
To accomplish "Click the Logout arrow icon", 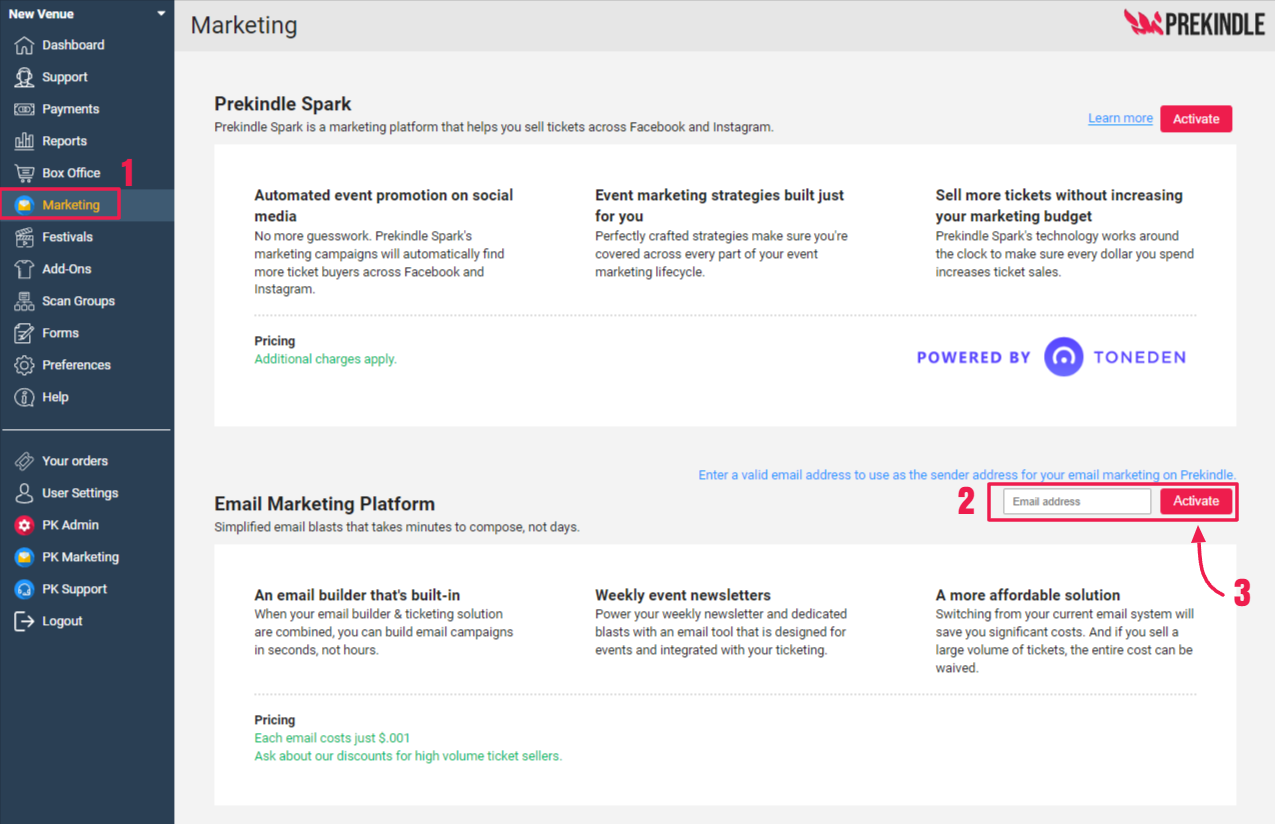I will 24,621.
